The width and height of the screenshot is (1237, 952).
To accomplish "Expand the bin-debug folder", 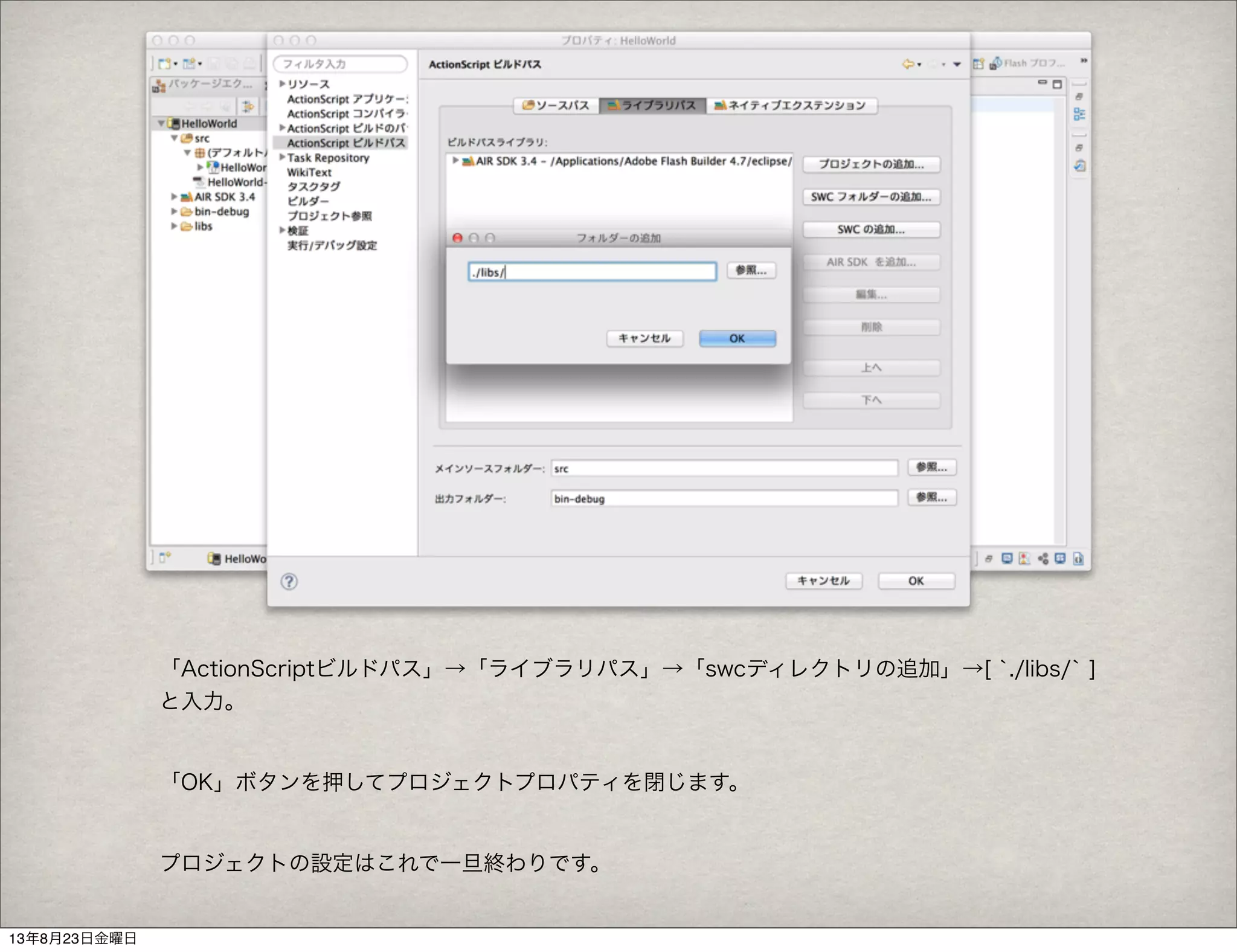I will tap(174, 211).
